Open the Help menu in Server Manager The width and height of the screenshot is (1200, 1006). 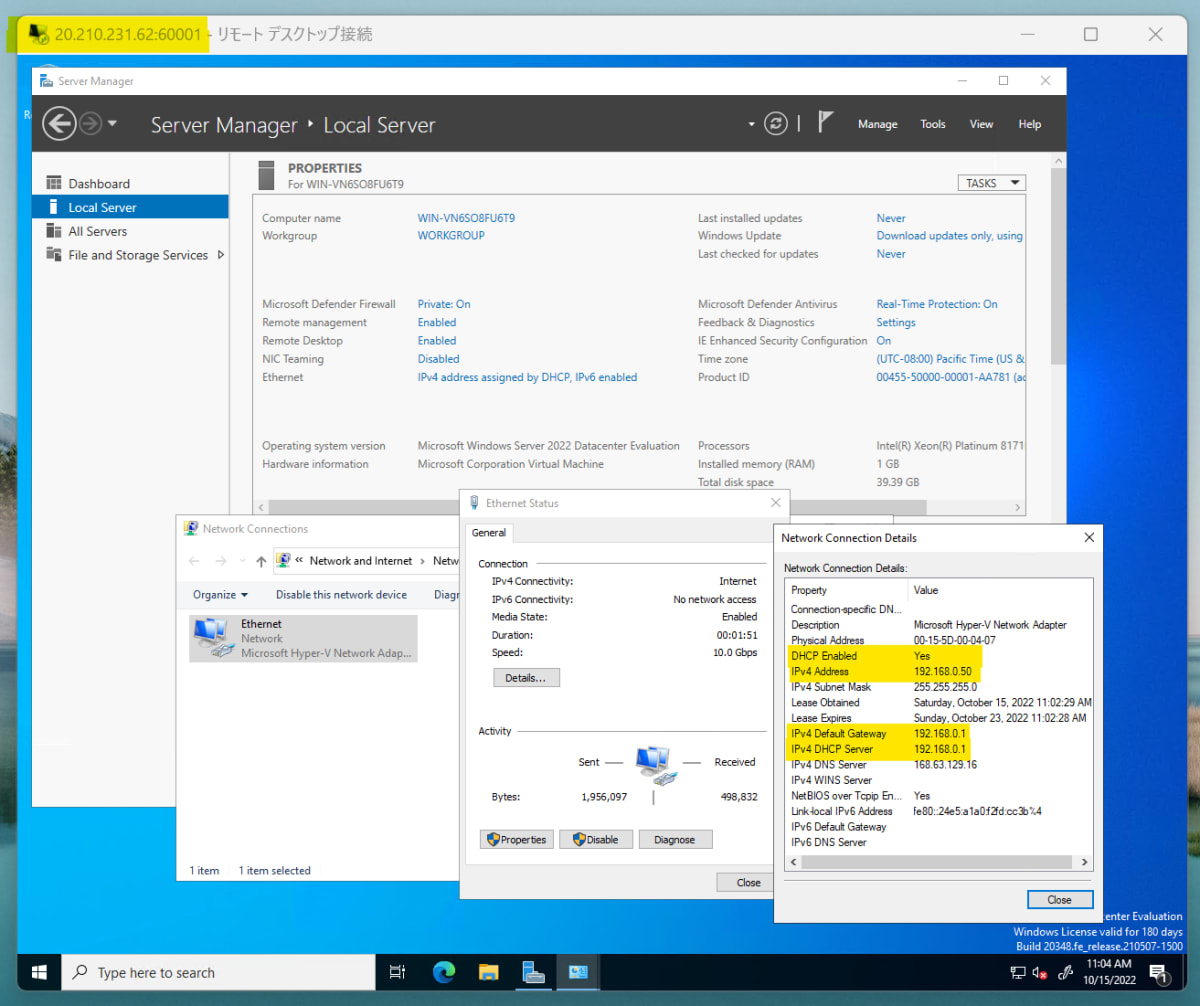point(1030,124)
